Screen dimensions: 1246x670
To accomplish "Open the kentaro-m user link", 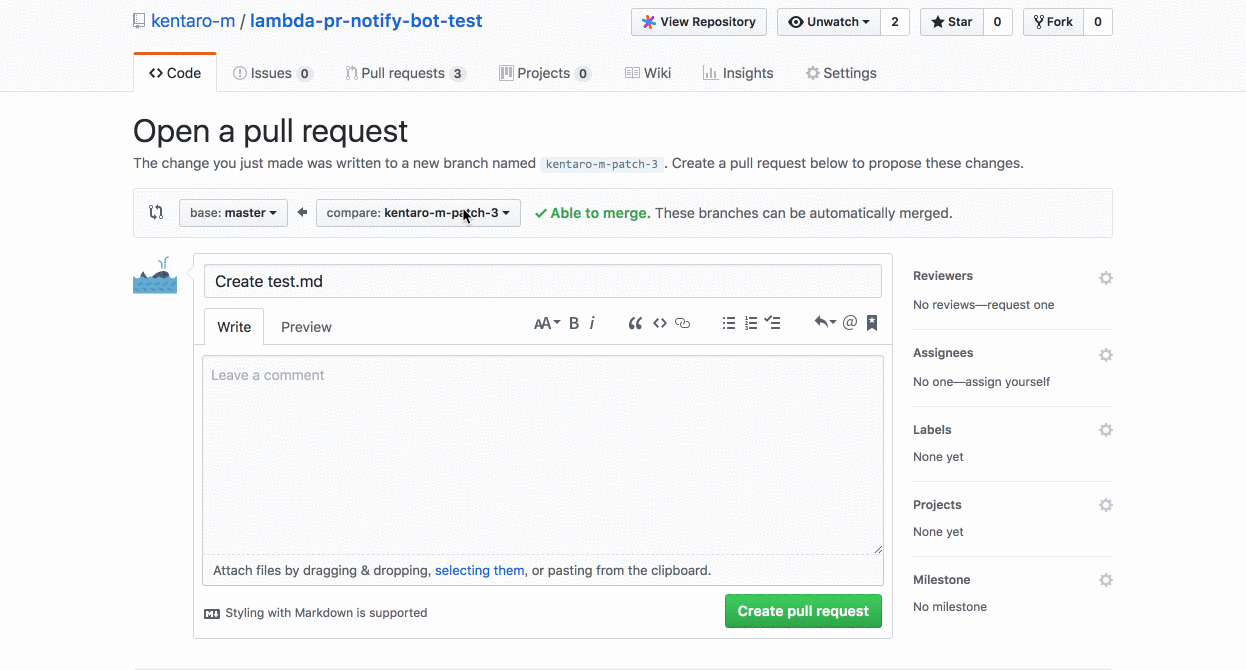I will pyautogui.click(x=193, y=21).
